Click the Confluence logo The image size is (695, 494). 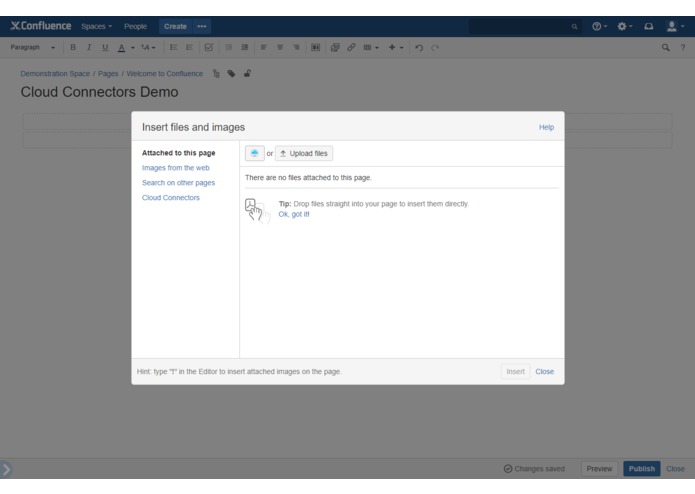[40, 26]
